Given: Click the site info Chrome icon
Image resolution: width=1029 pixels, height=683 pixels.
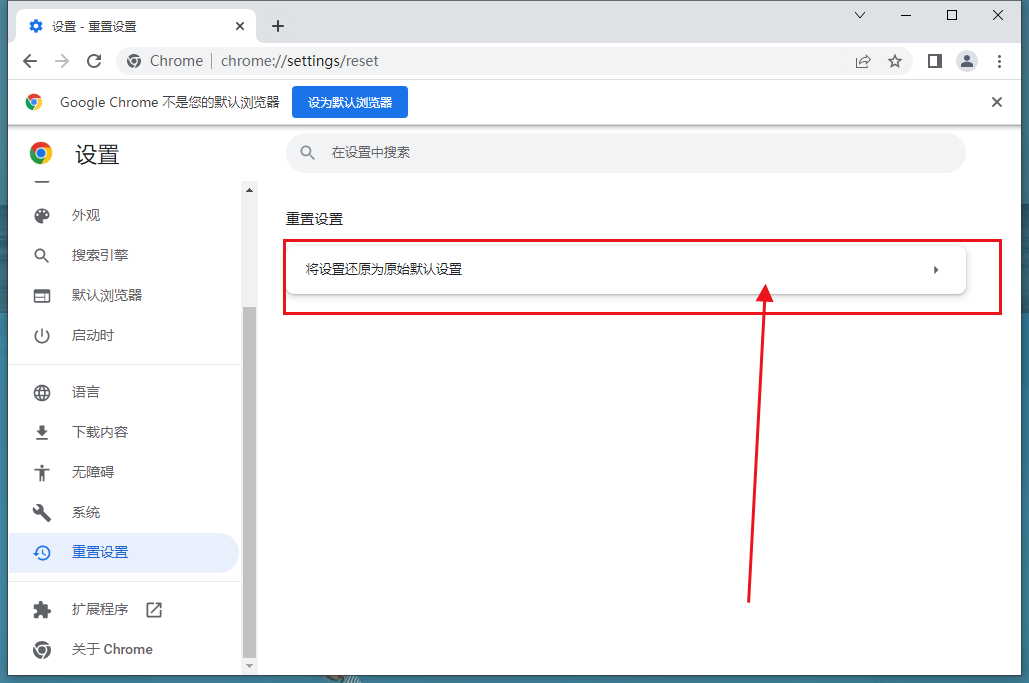Looking at the screenshot, I should coord(134,61).
